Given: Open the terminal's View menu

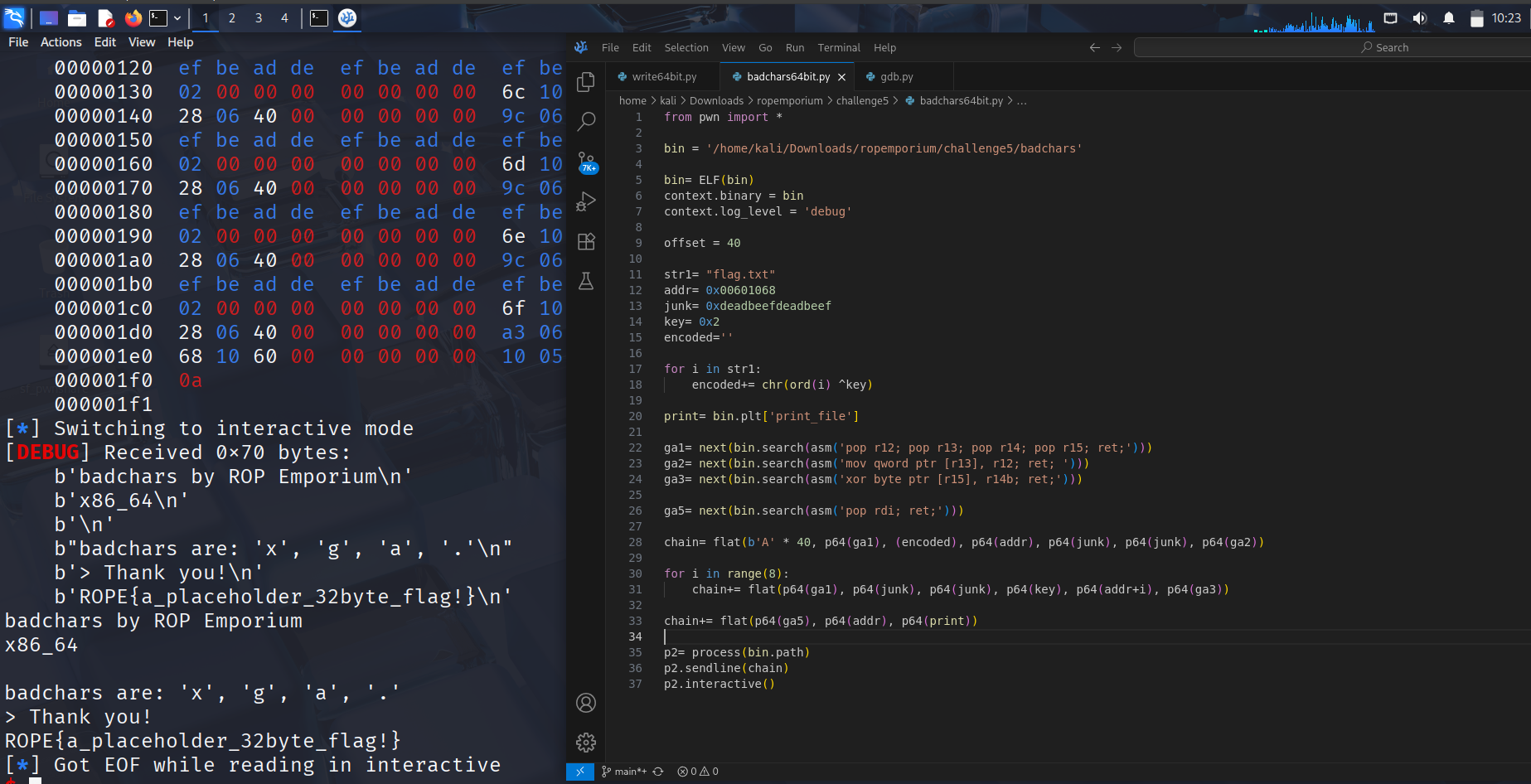Looking at the screenshot, I should 142,42.
